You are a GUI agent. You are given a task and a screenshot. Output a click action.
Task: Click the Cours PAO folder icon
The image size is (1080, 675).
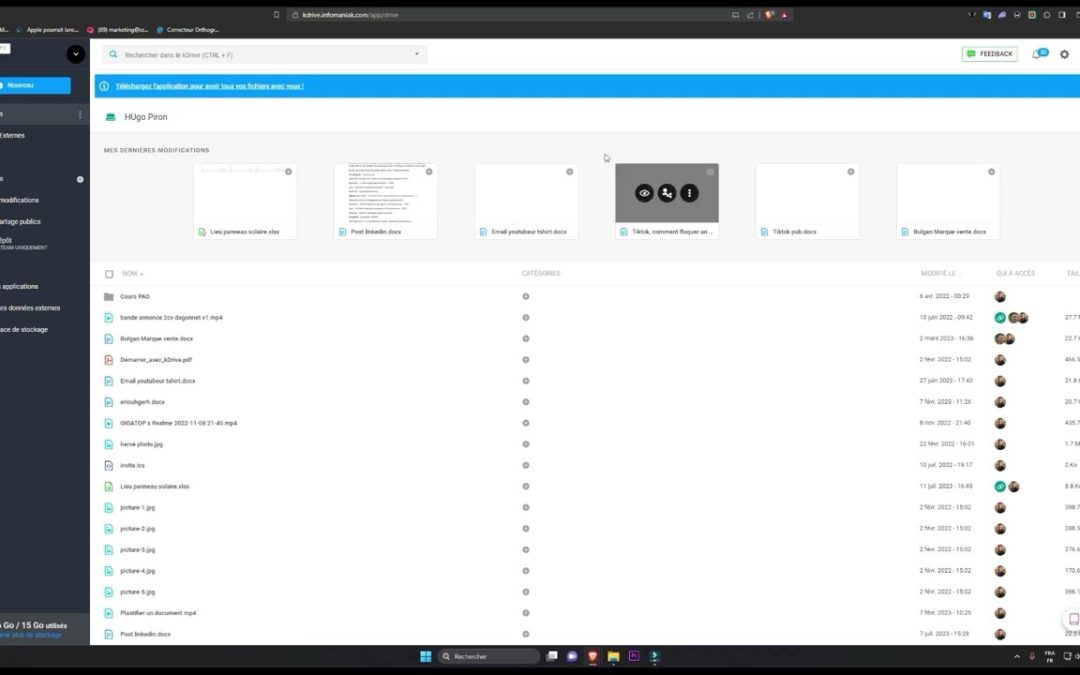pos(108,296)
